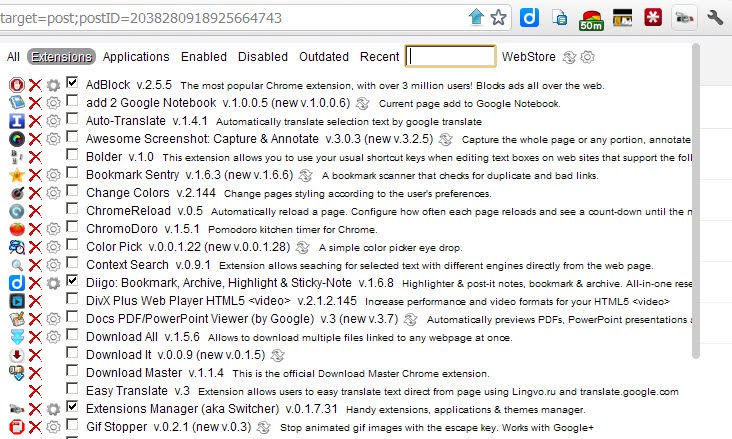This screenshot has height=439, width=732.
Task: Update Awesome Screenshot to new version
Action: (445, 139)
